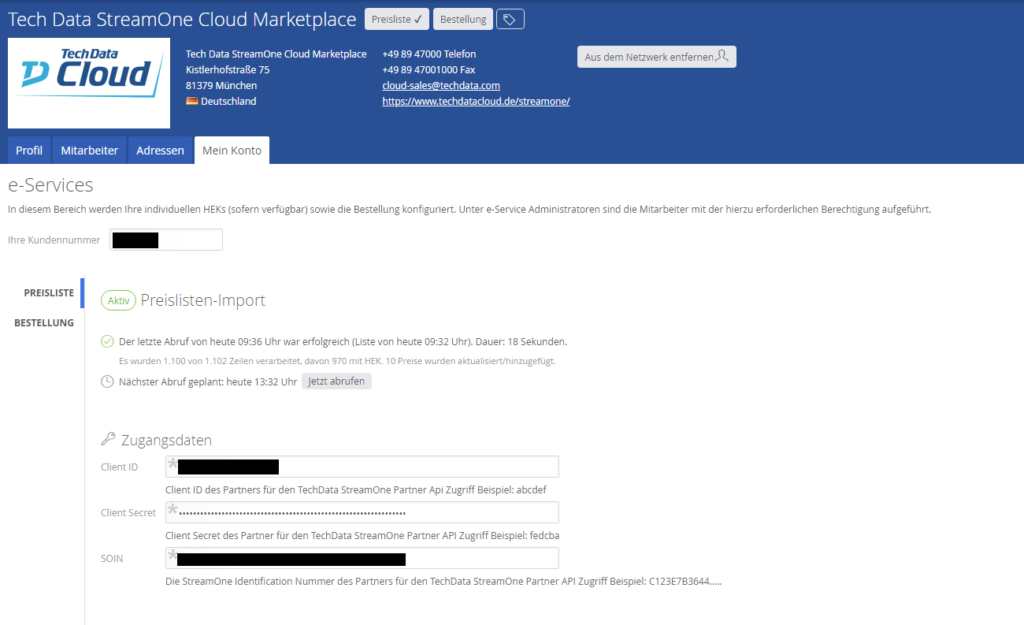Switch to the Mitarbeiter tab

pyautogui.click(x=89, y=150)
